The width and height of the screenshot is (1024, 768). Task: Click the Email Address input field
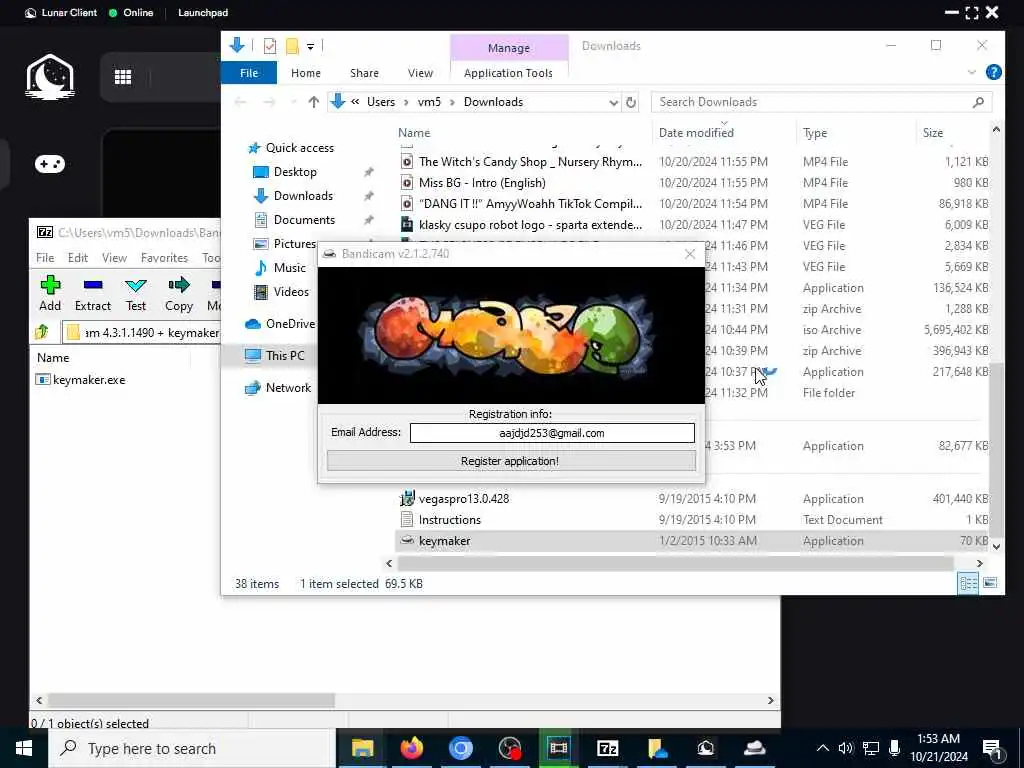pyautogui.click(x=552, y=433)
